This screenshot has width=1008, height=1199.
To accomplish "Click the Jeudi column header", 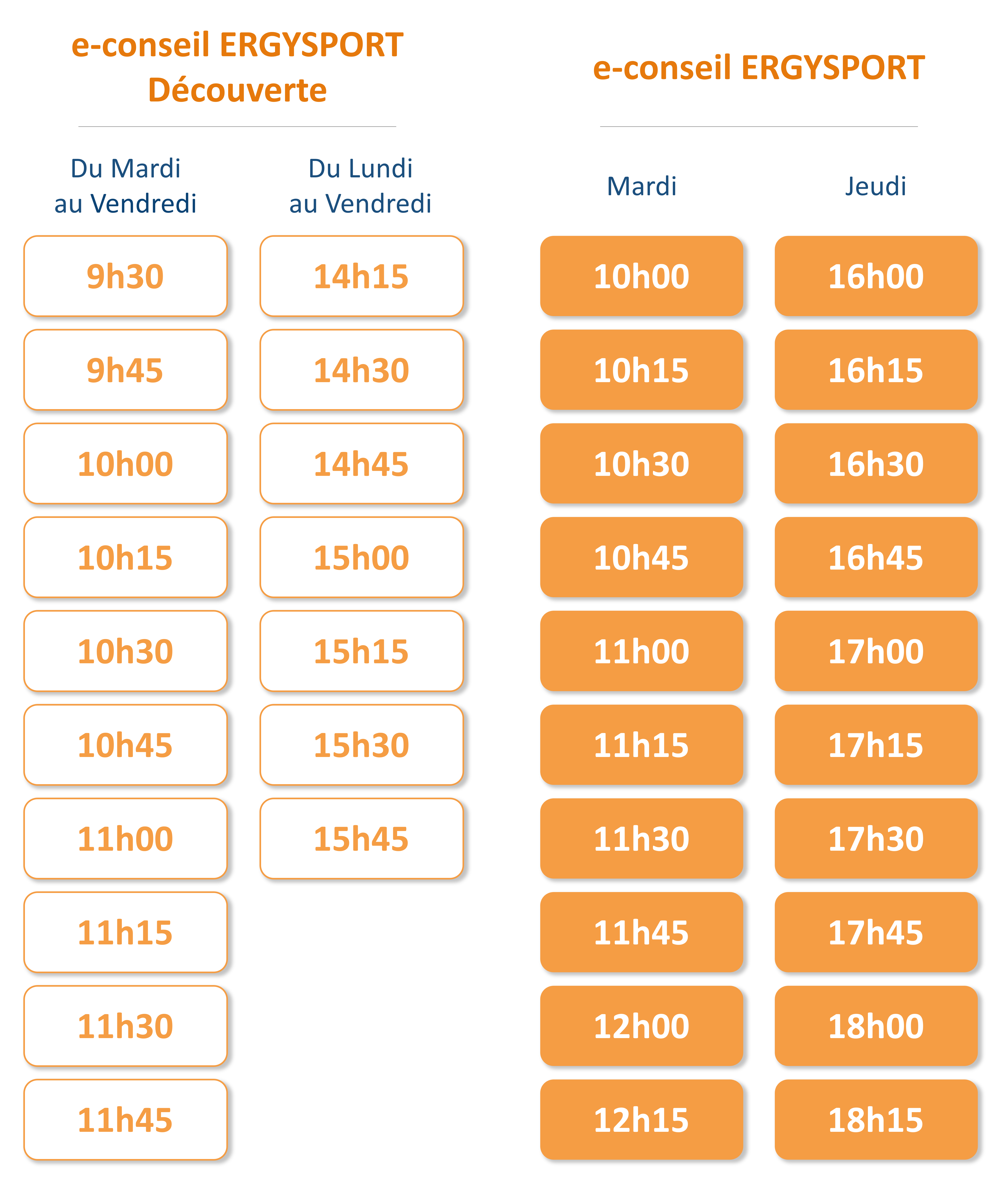I will (x=875, y=186).
